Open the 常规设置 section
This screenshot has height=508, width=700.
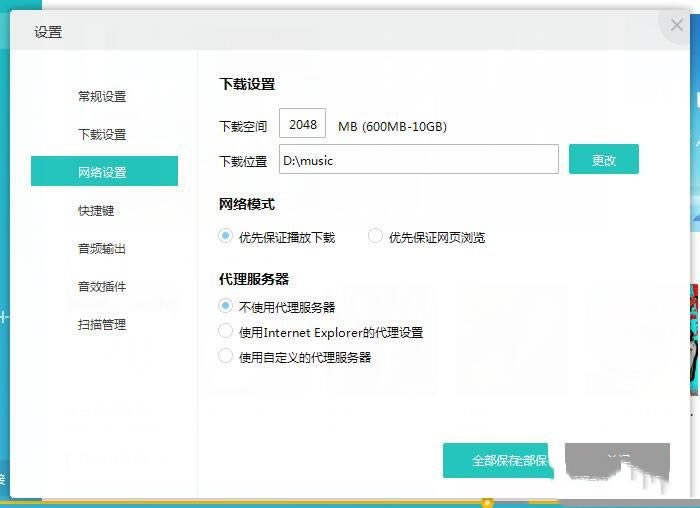(x=102, y=97)
